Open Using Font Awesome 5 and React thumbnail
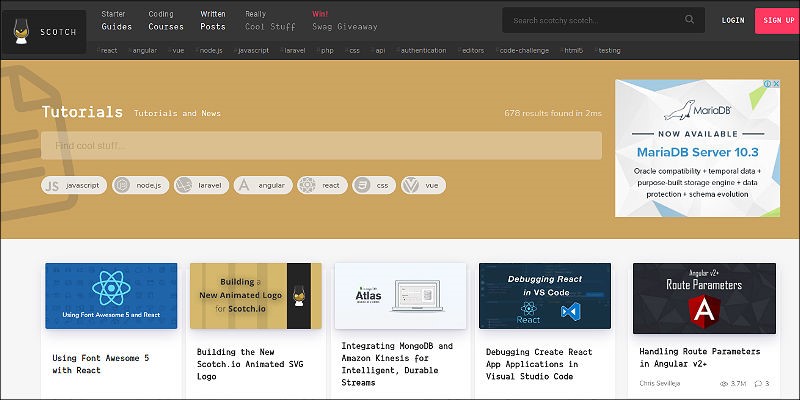This screenshot has height=400, width=800. coord(111,296)
